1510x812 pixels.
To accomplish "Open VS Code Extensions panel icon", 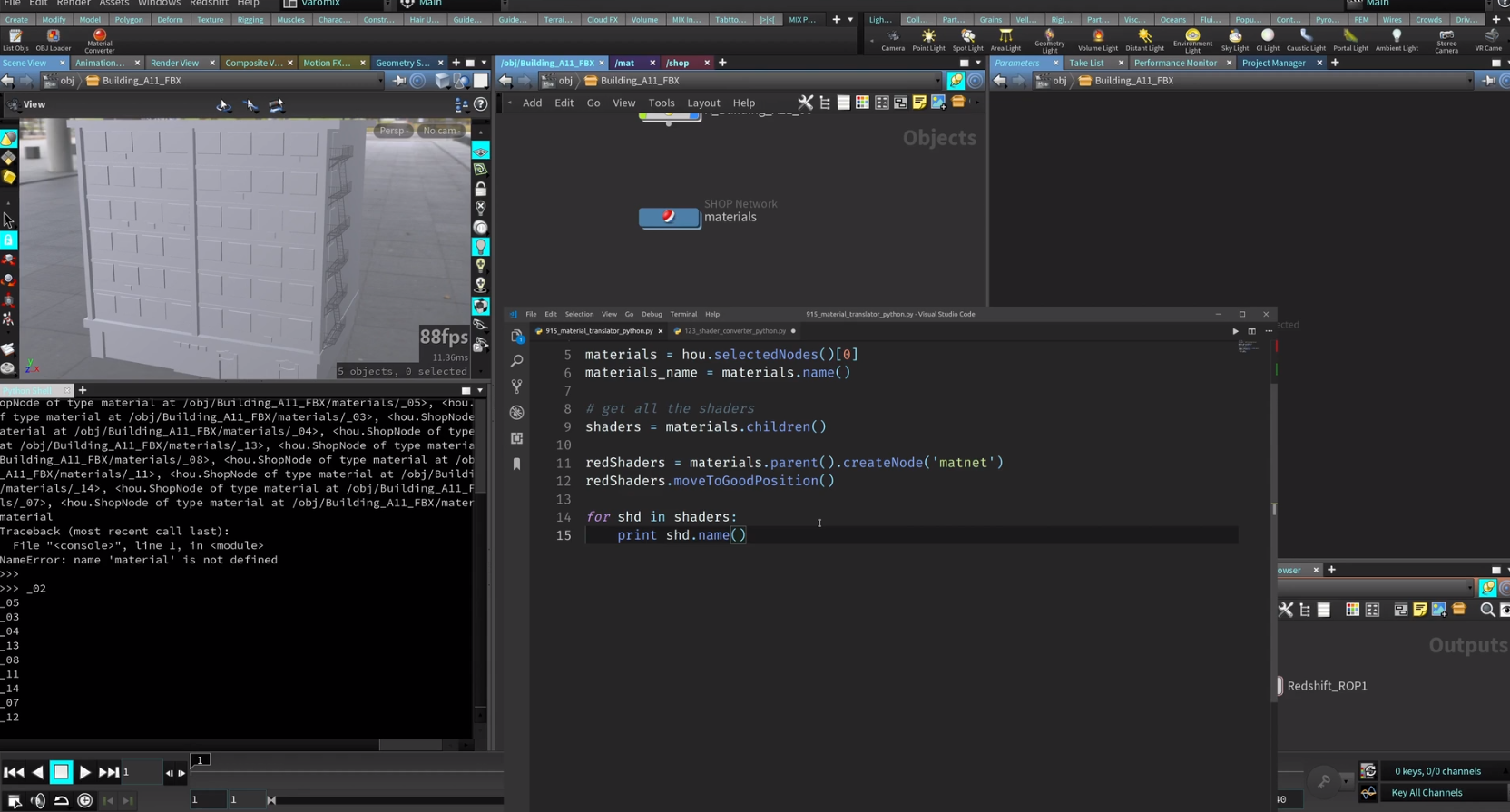I will tap(516, 438).
